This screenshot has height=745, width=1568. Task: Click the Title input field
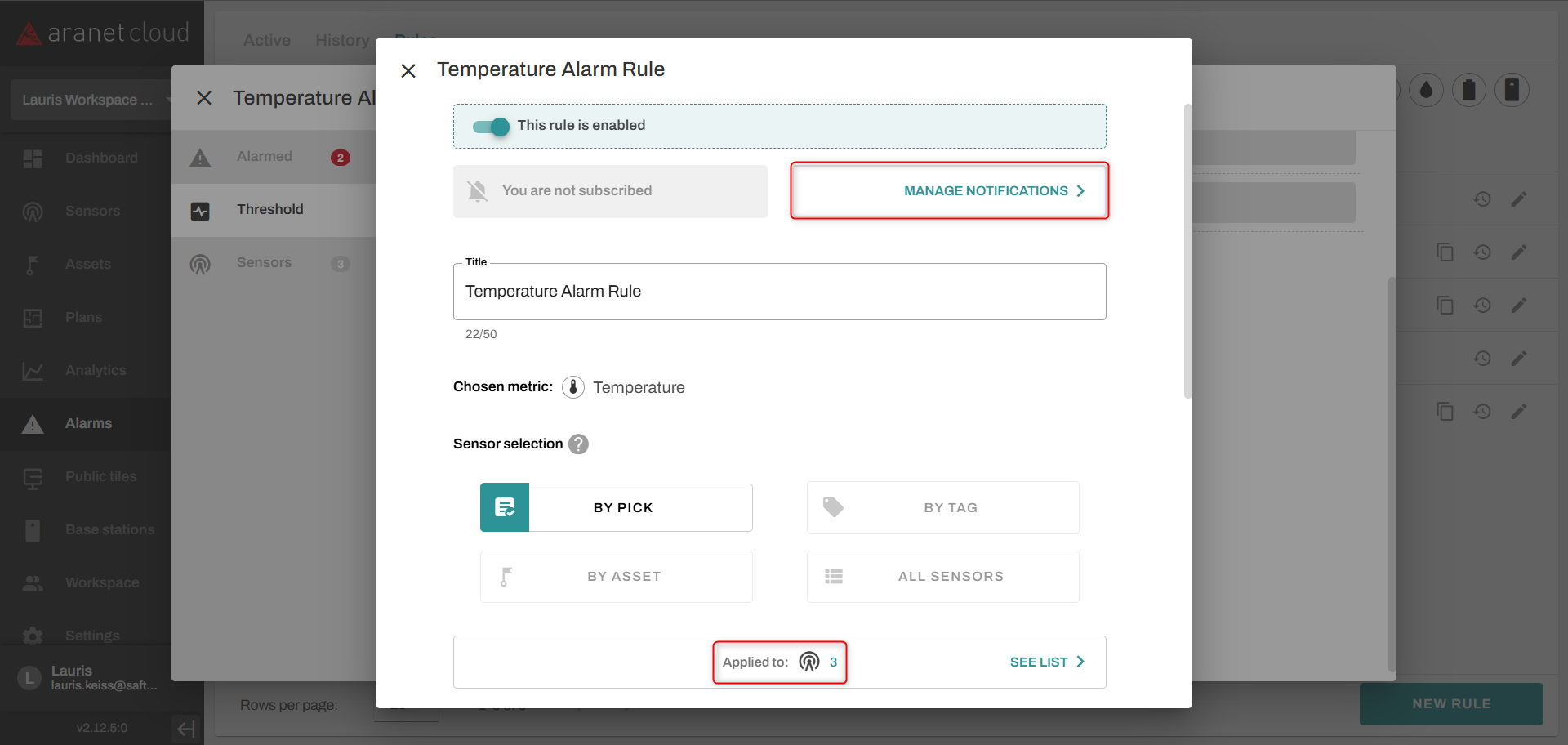pos(779,292)
